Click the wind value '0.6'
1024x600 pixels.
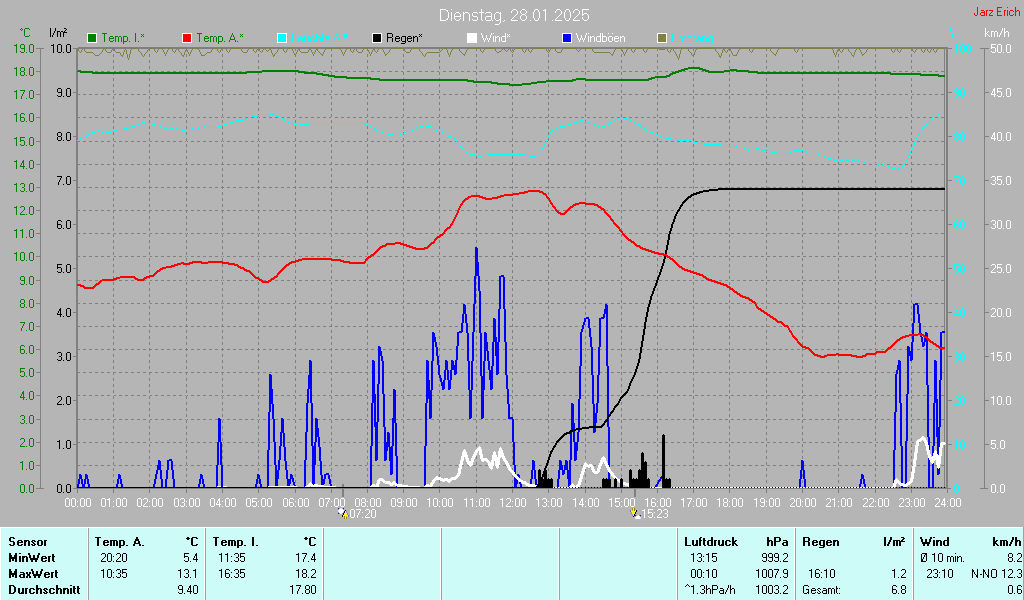1014,590
